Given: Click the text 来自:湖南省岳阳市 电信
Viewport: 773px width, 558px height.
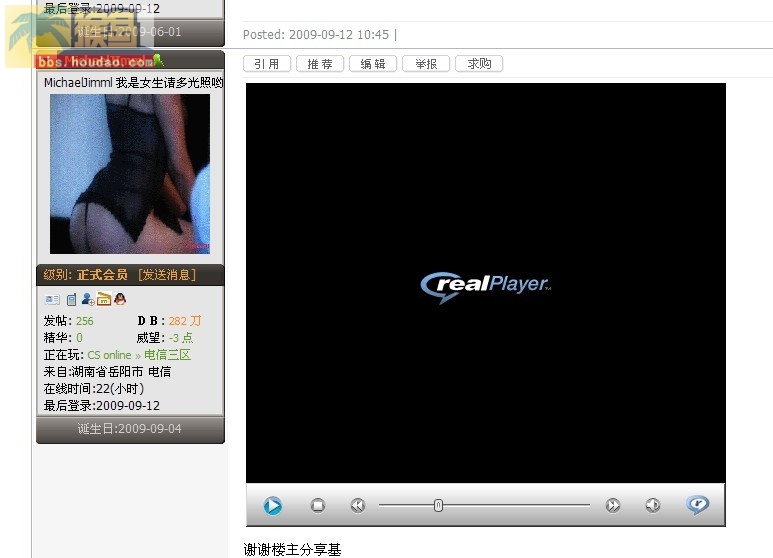Looking at the screenshot, I should [x=107, y=372].
